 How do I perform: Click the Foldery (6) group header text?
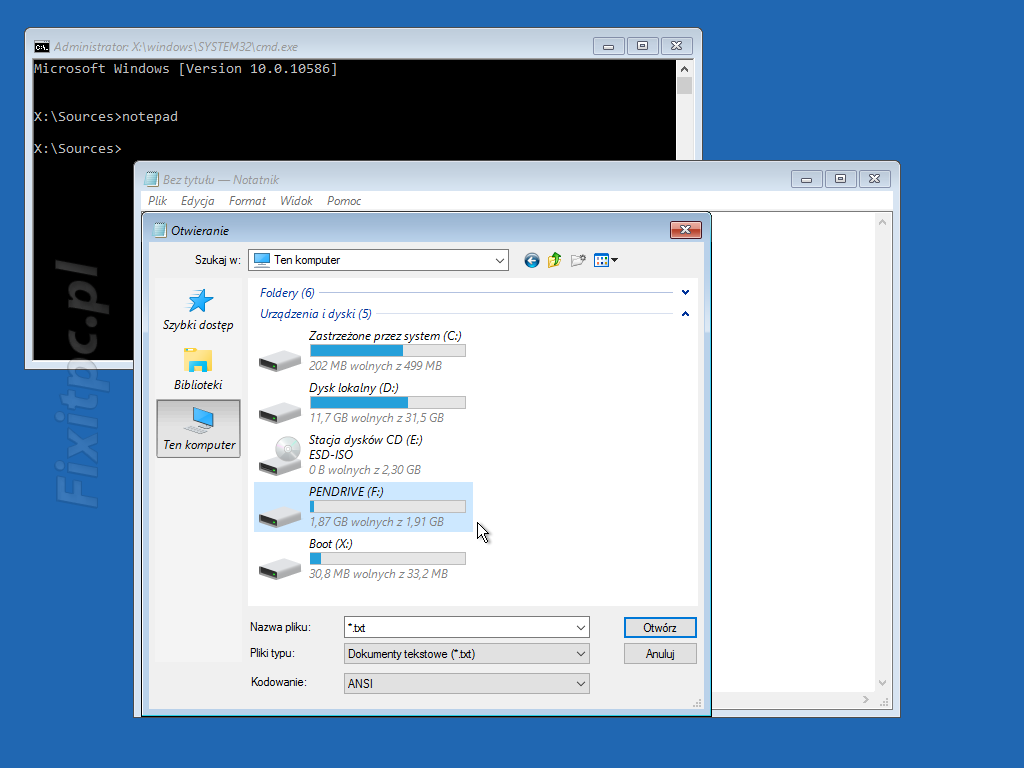point(287,293)
